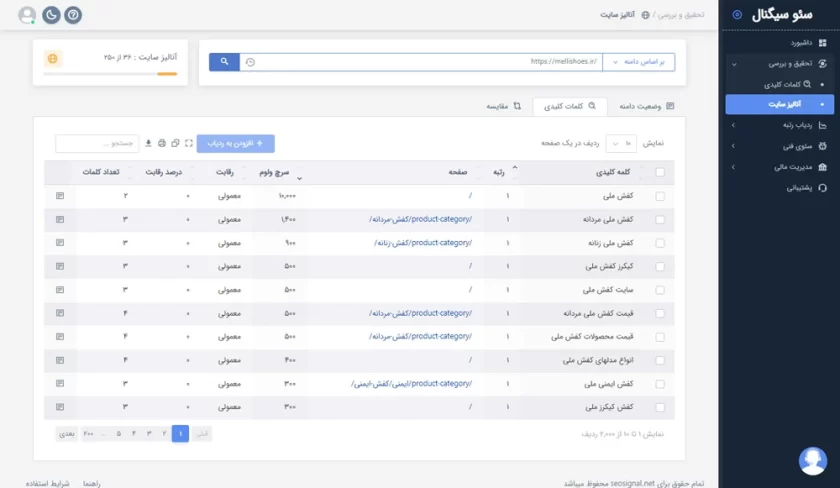Open details icon for کفش کیکرز ملی row
This screenshot has height=488, width=840.
[x=60, y=407]
